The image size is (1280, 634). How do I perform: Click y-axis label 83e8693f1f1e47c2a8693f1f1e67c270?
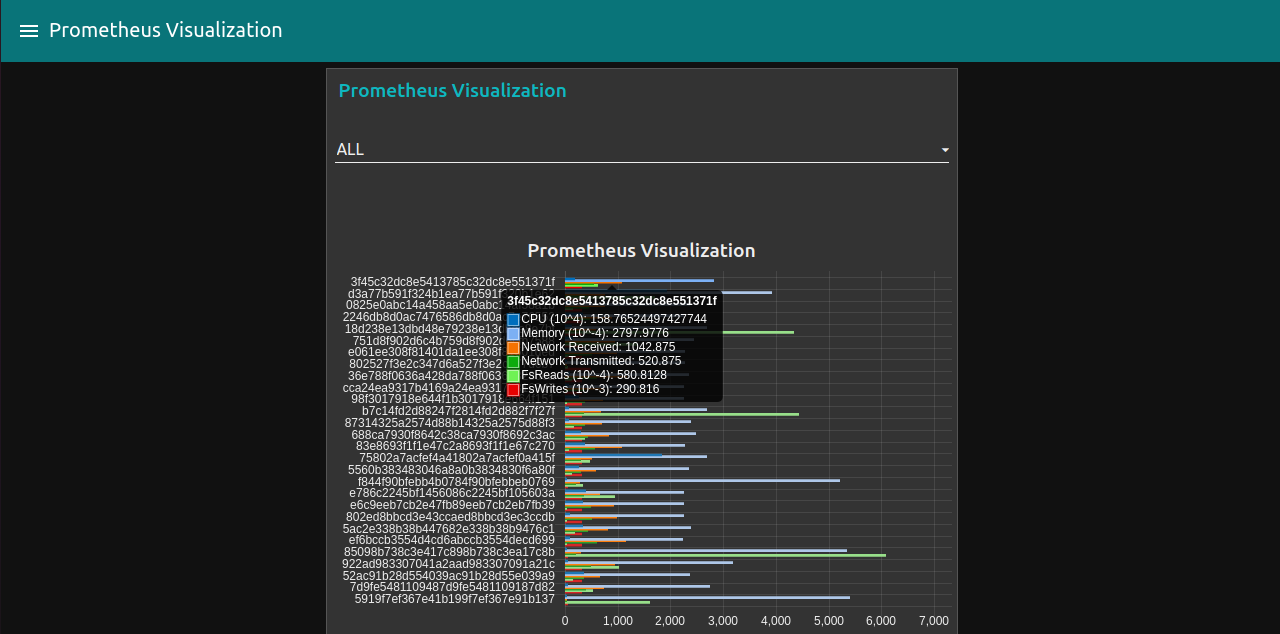click(x=455, y=446)
